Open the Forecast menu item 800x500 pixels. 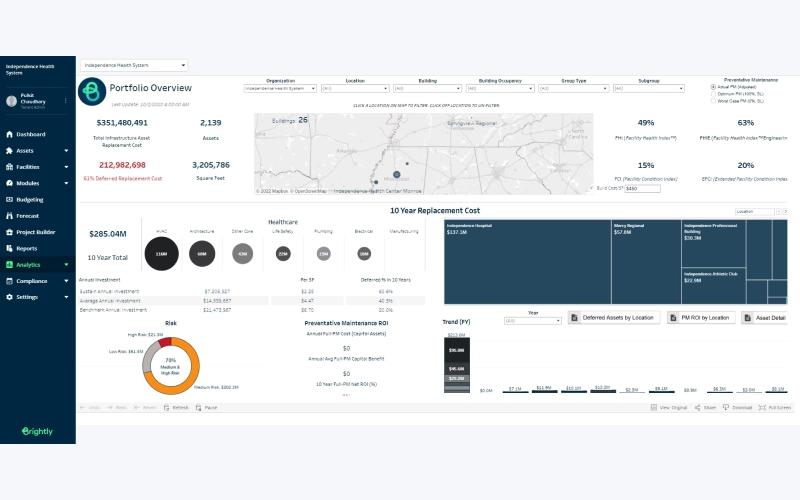point(38,216)
